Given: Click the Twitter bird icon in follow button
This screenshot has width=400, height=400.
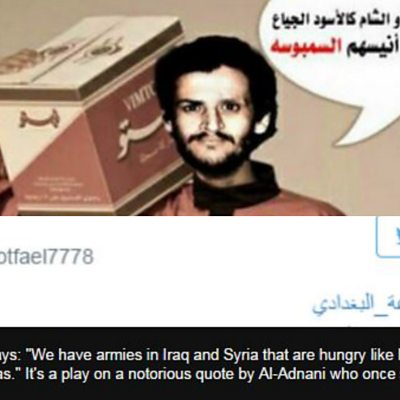Looking at the screenshot, I should tap(396, 237).
